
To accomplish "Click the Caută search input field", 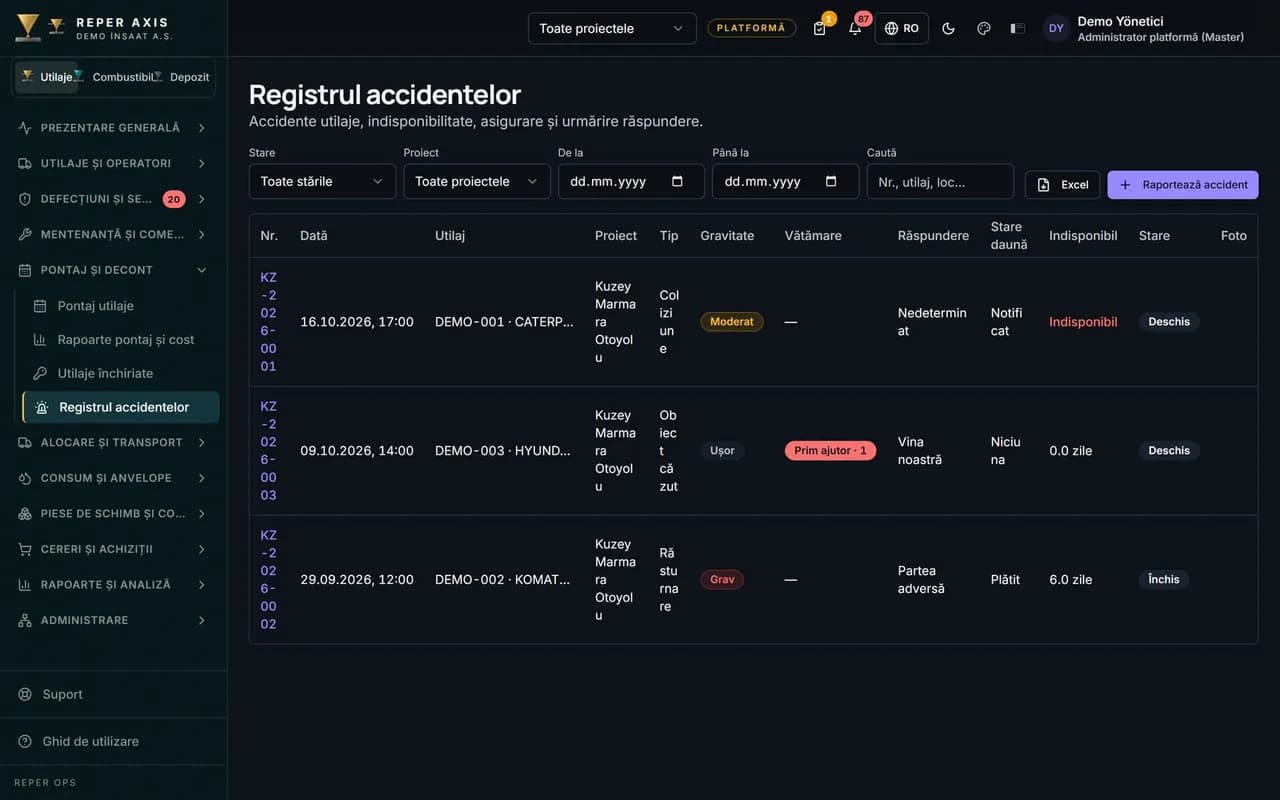I will coord(940,181).
